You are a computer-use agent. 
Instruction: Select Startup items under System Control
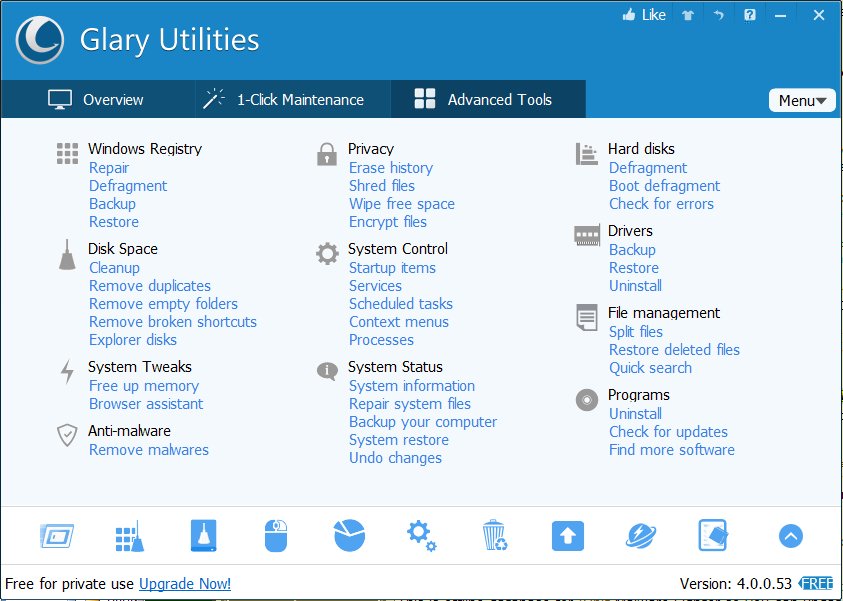(x=392, y=268)
